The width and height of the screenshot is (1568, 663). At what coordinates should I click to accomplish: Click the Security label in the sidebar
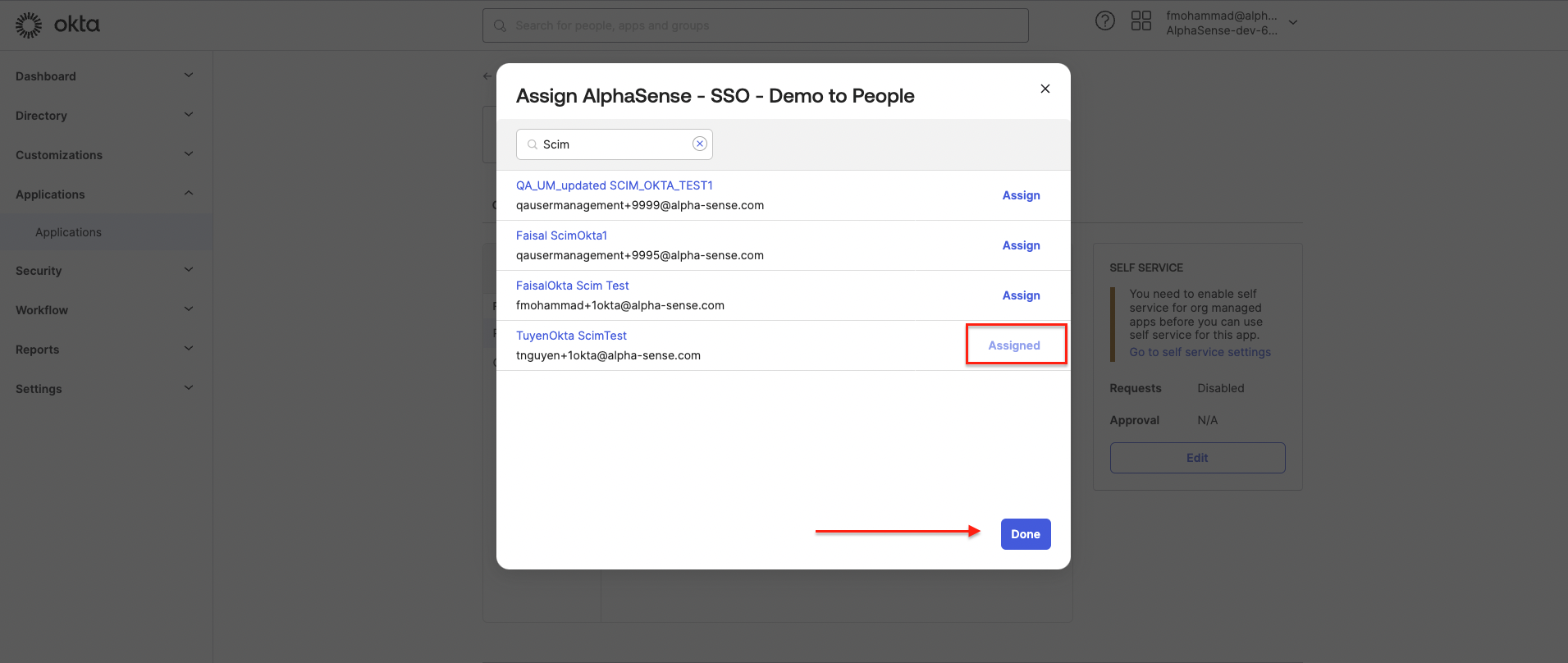[39, 271]
